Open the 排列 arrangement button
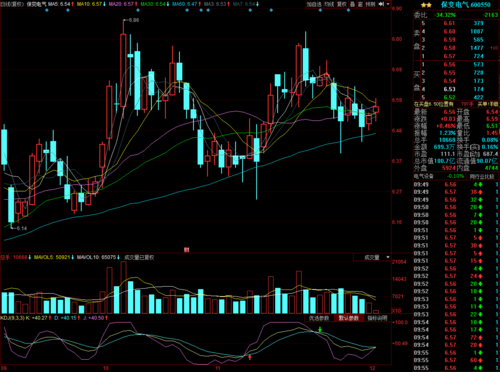Image resolution: width=500 pixels, height=372 pixels. click(371, 4)
